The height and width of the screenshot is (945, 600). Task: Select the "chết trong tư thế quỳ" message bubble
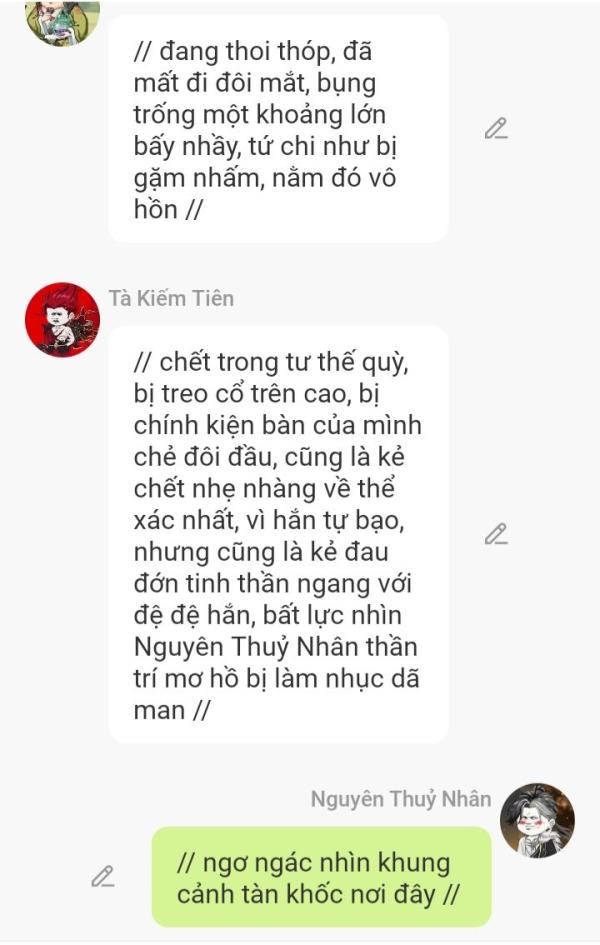(278, 535)
